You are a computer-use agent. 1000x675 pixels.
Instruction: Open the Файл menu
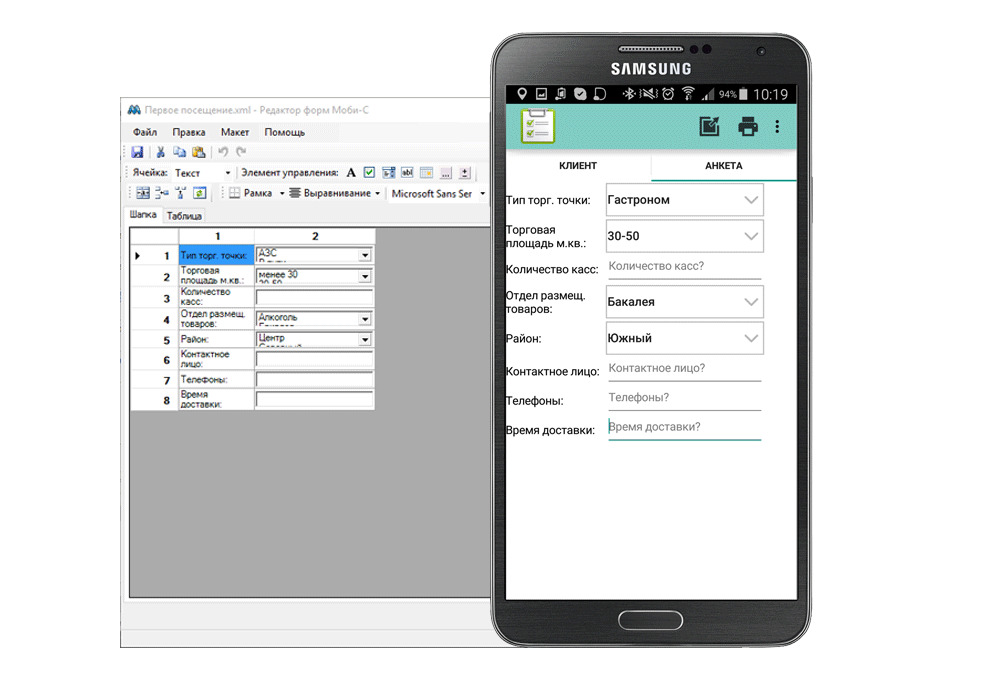pyautogui.click(x=145, y=132)
